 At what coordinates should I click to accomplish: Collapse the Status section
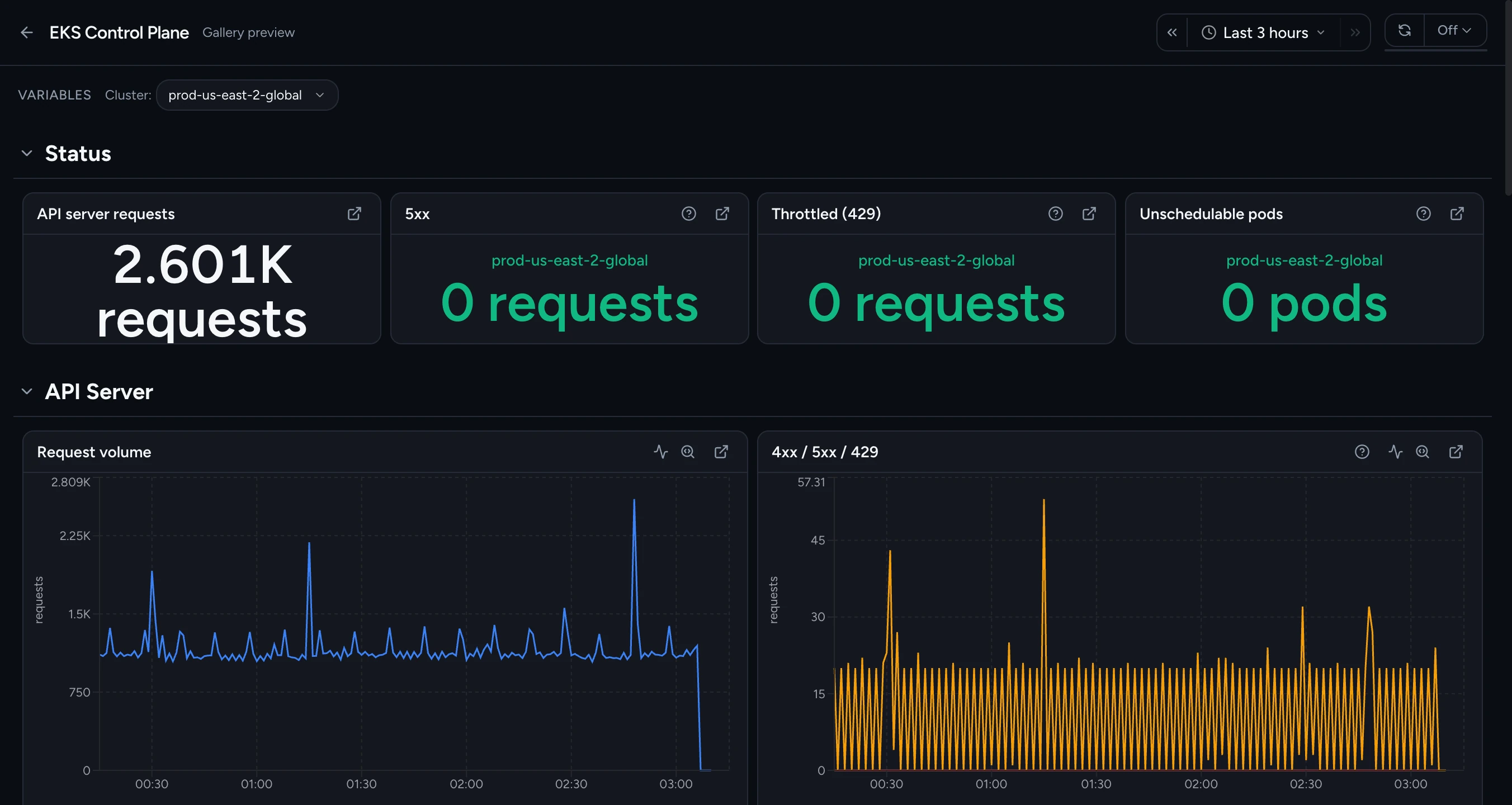click(x=26, y=153)
